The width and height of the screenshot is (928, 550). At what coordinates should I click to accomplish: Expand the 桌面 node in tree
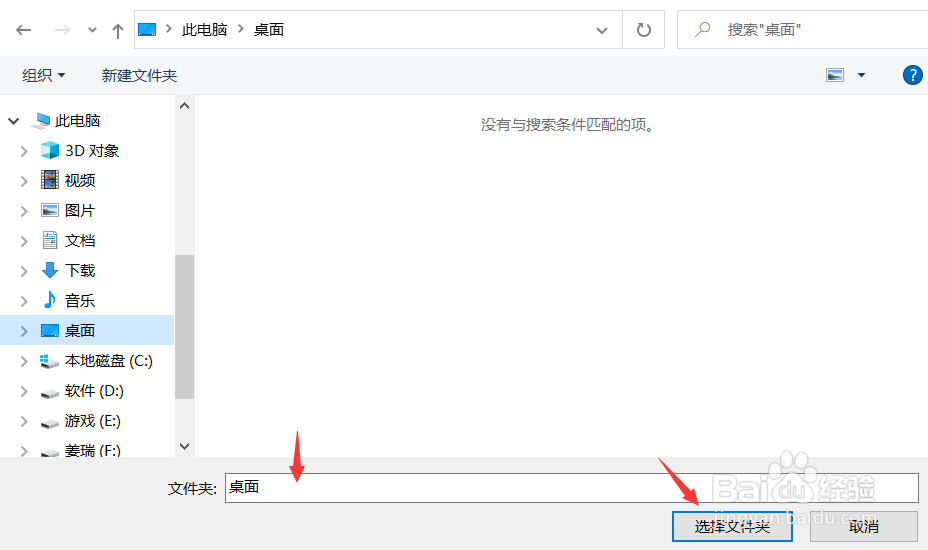(x=24, y=331)
